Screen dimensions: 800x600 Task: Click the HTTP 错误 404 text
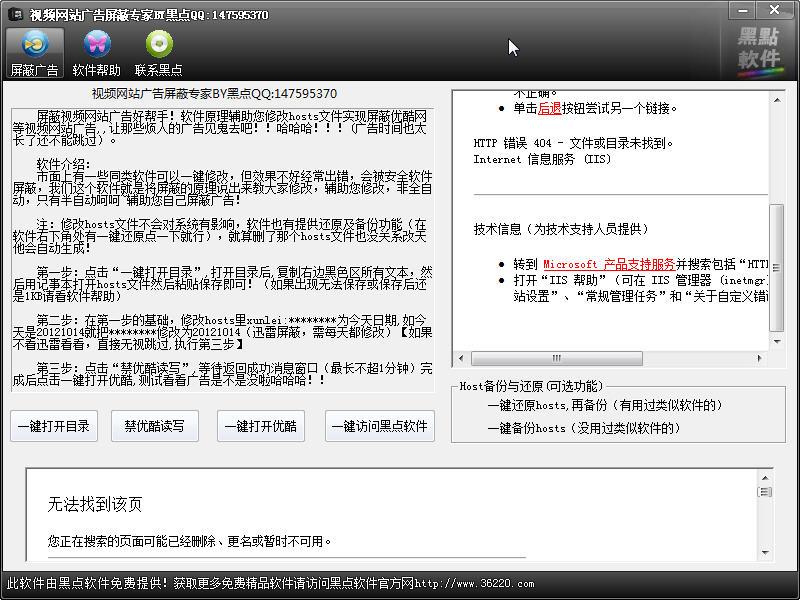click(x=573, y=143)
